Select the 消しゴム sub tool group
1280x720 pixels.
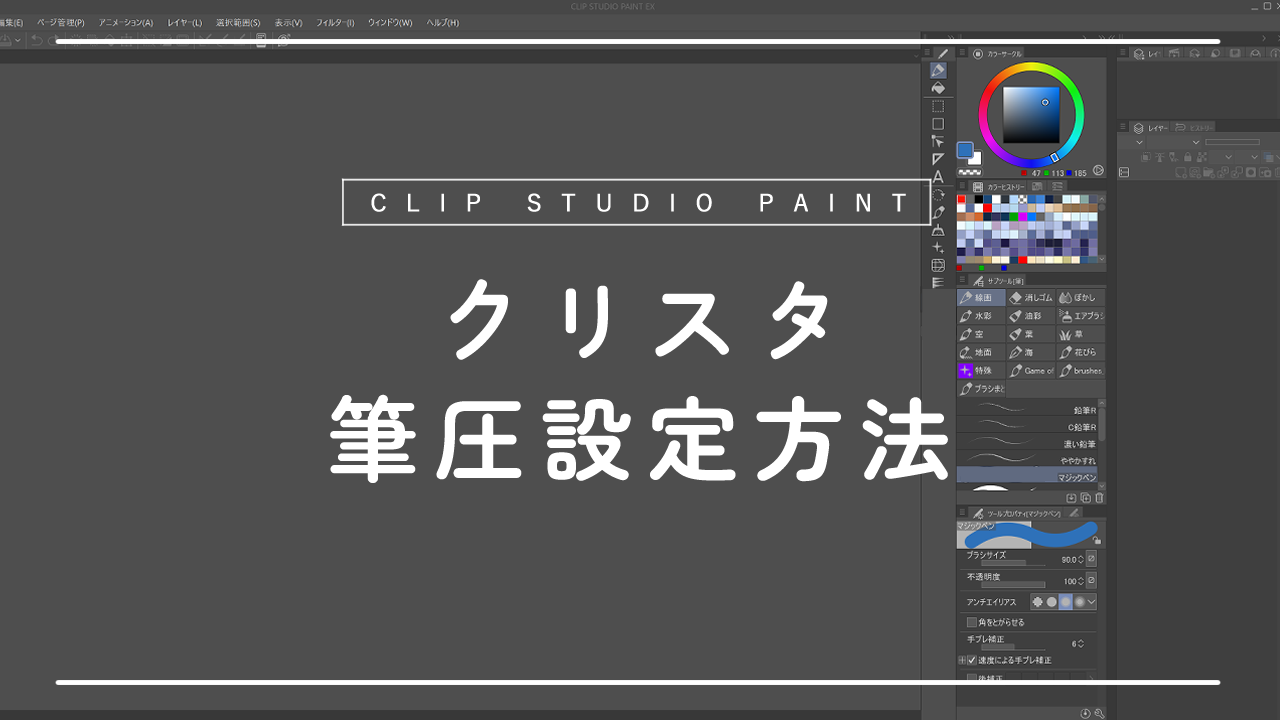[x=1031, y=298]
